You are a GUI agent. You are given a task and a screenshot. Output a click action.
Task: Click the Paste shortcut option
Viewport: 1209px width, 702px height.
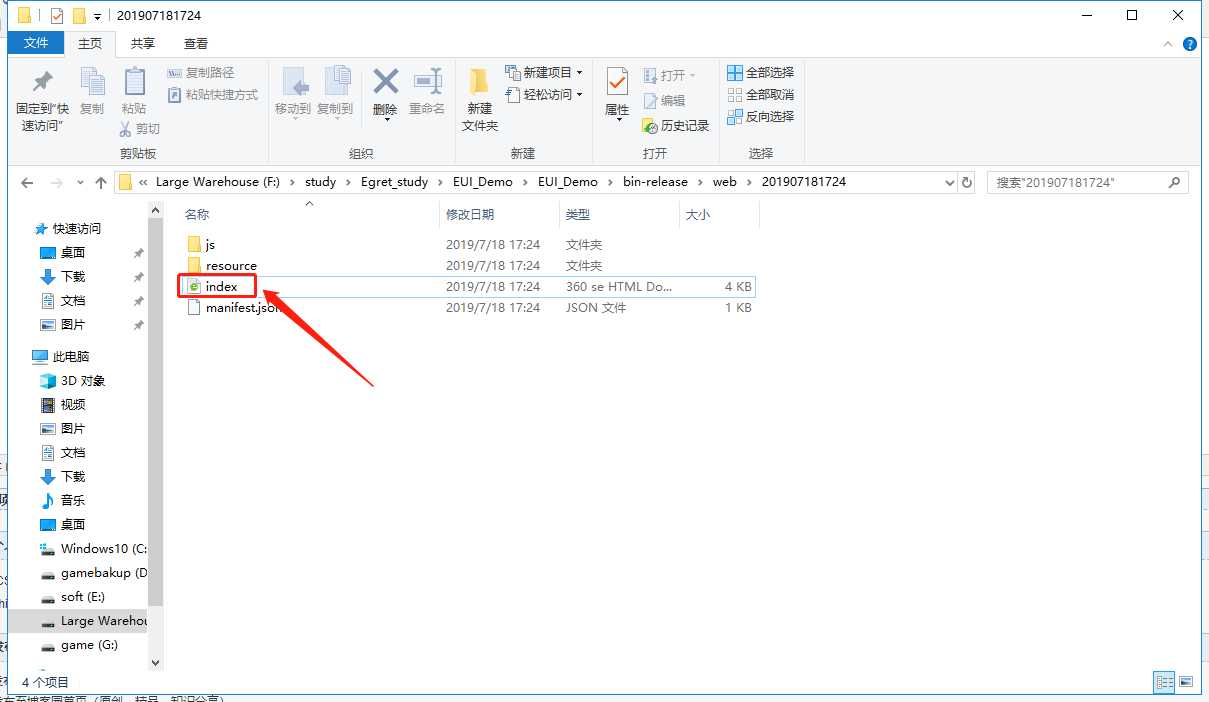[212, 95]
